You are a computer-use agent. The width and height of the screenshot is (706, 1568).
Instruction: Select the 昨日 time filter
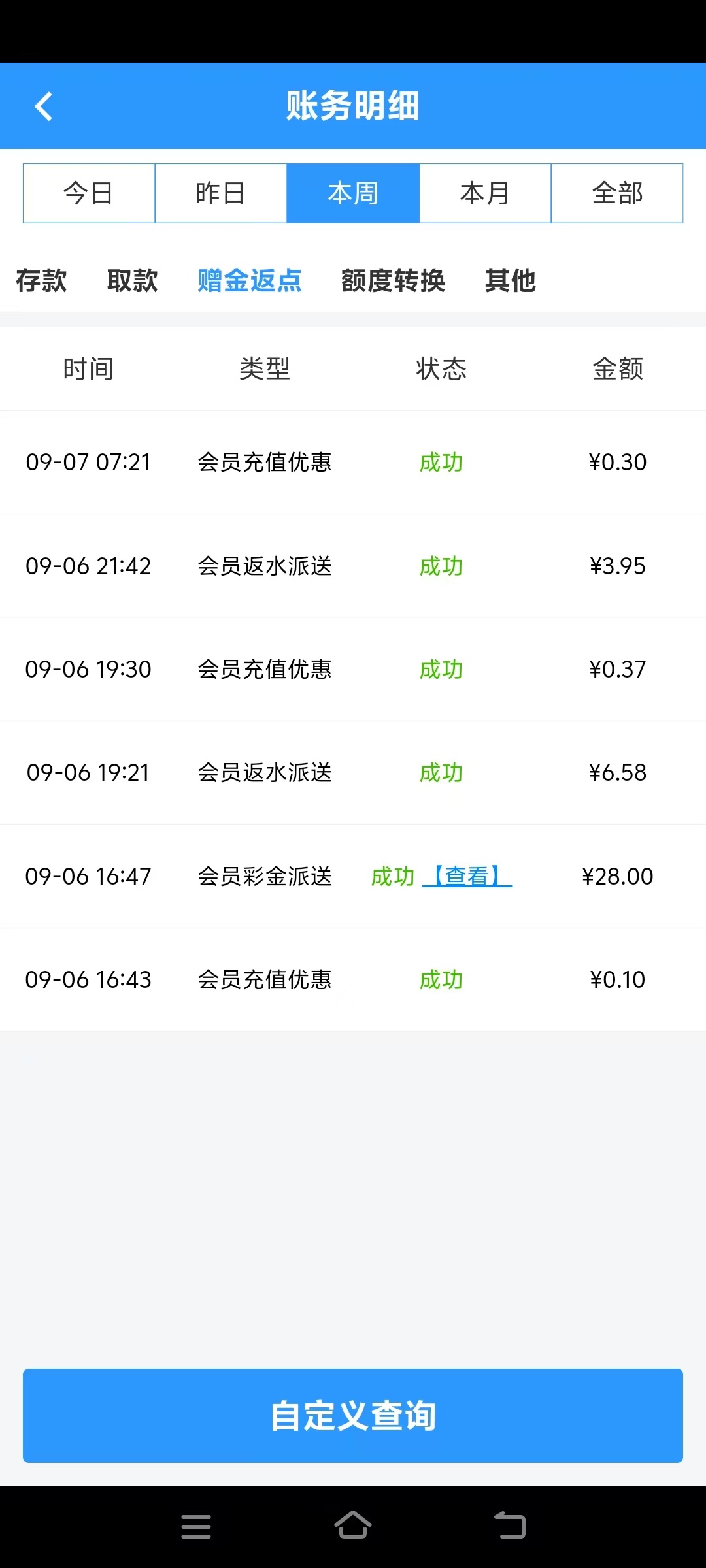pos(221,193)
